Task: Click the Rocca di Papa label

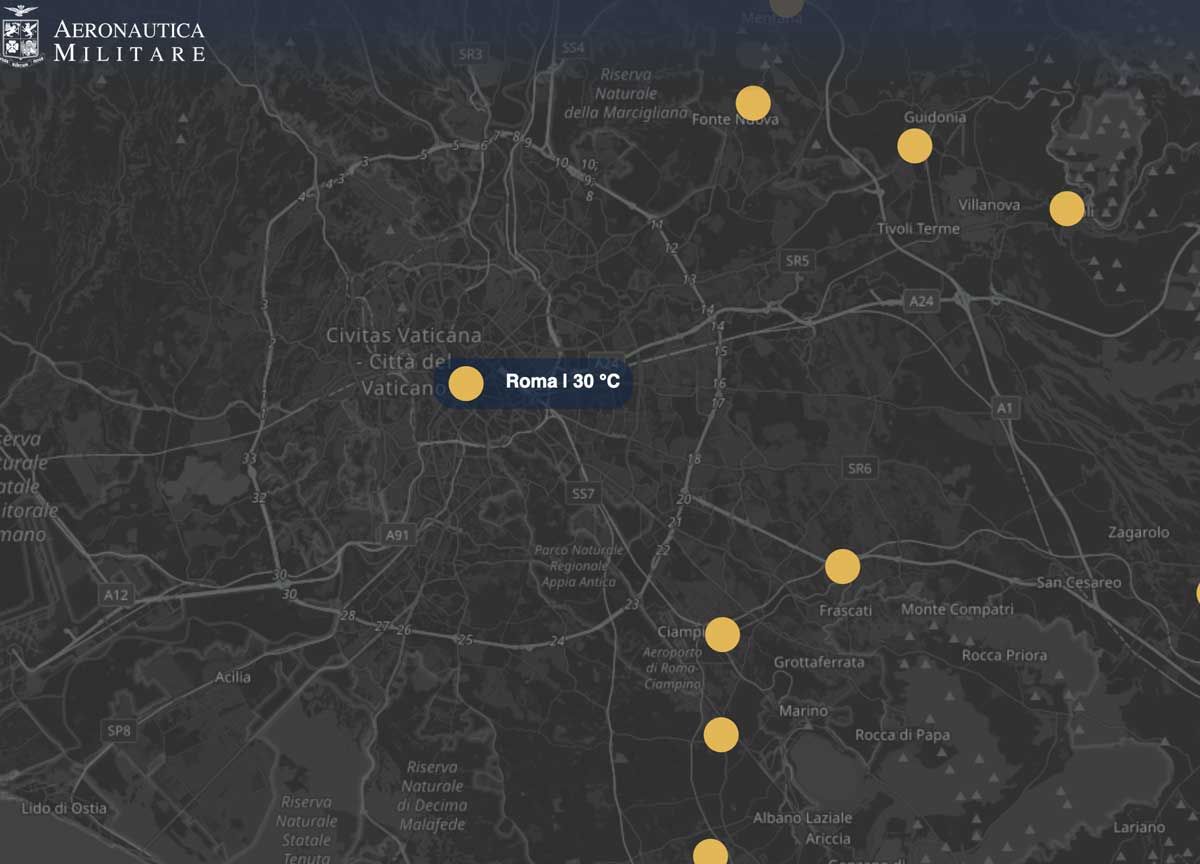Action: tap(903, 735)
